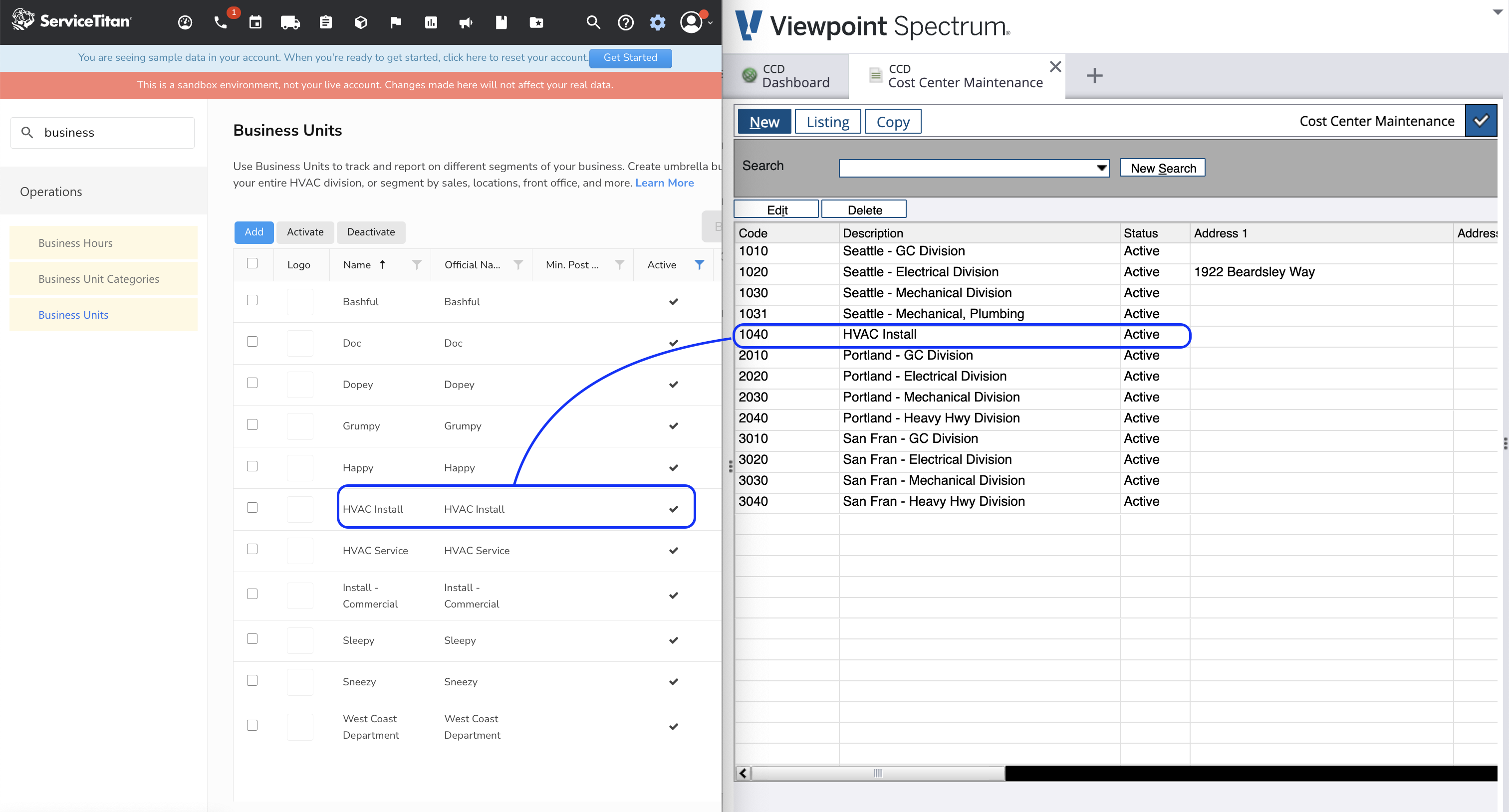The image size is (1509, 812).
Task: Open the calendar schedule icon
Action: coord(255,22)
